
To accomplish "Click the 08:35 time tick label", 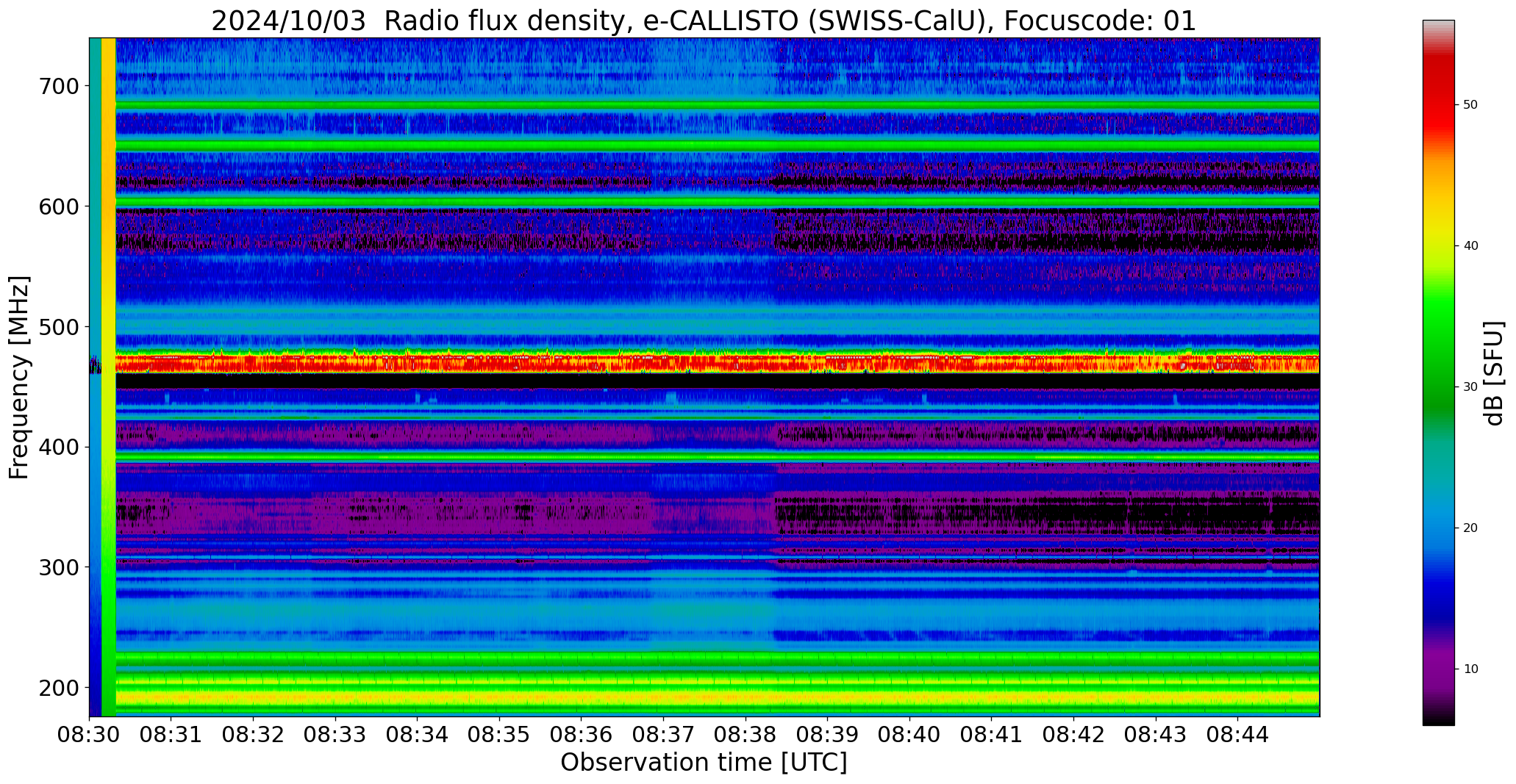I will pos(499,736).
